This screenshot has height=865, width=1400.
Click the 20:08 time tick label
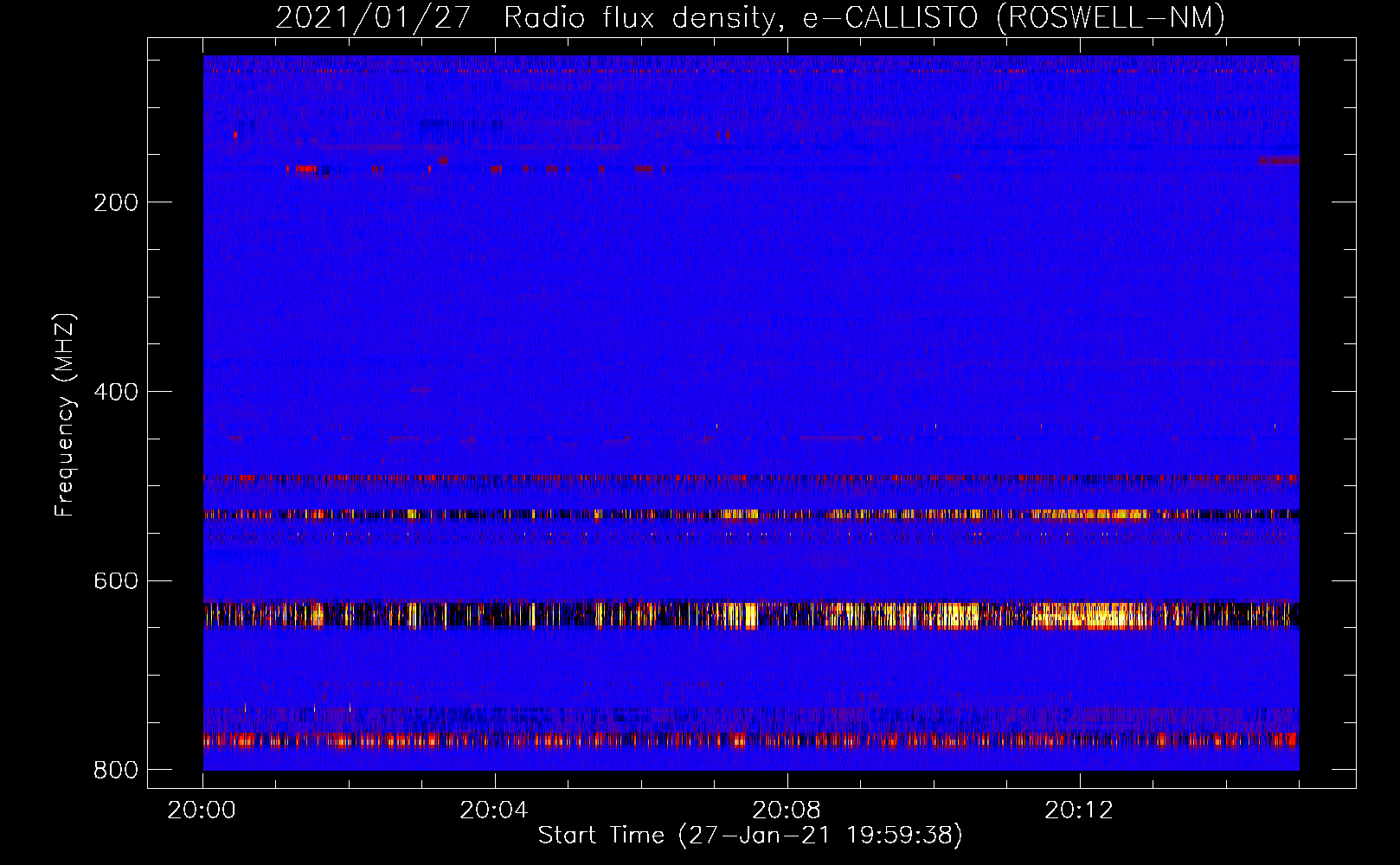(787, 811)
